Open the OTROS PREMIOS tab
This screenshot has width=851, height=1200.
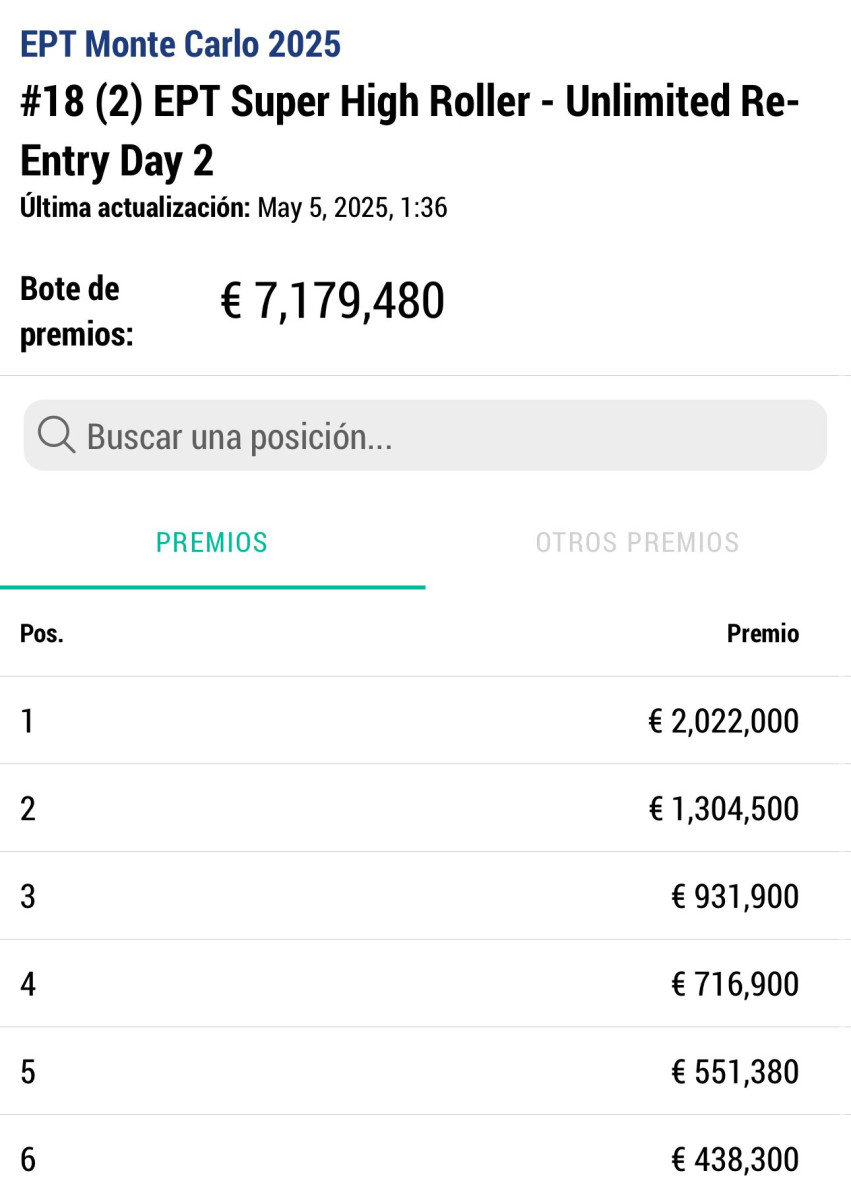(637, 543)
